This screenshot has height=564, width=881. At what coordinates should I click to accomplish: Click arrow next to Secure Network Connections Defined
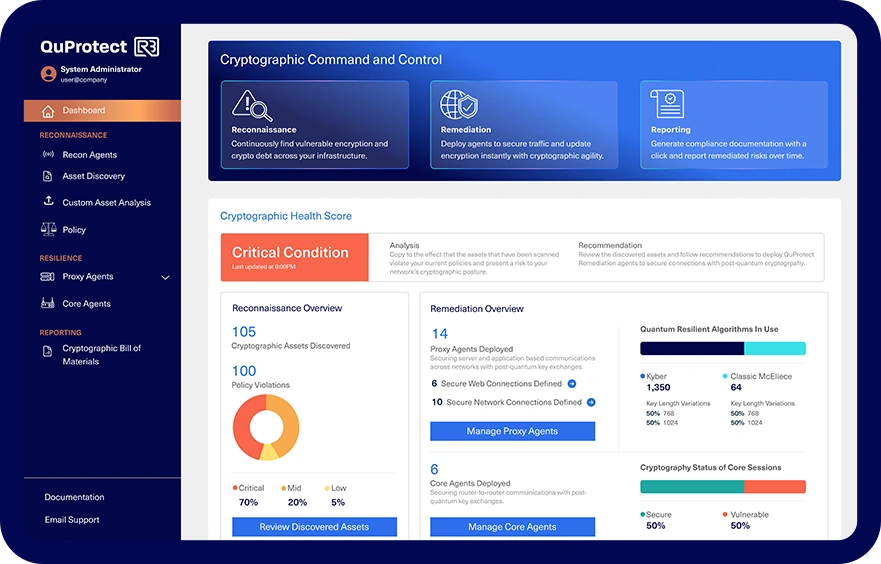pos(591,402)
